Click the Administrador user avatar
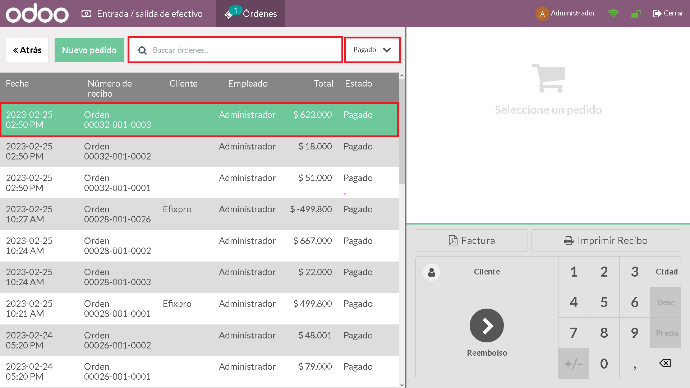This screenshot has width=690, height=388. [x=542, y=14]
